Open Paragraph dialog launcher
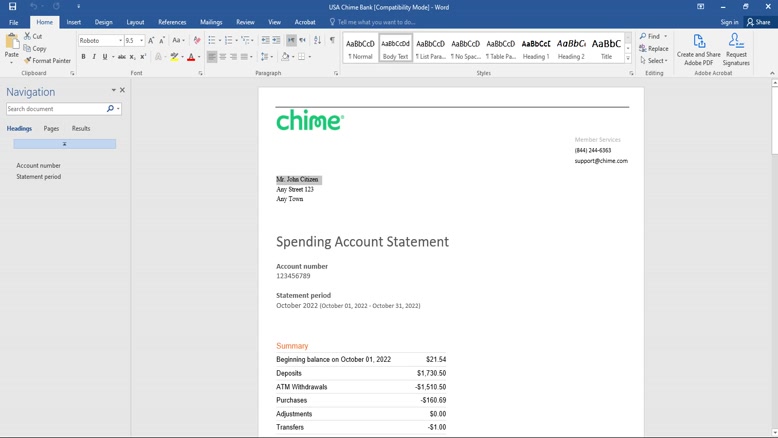Image resolution: width=778 pixels, height=438 pixels. coord(336,73)
